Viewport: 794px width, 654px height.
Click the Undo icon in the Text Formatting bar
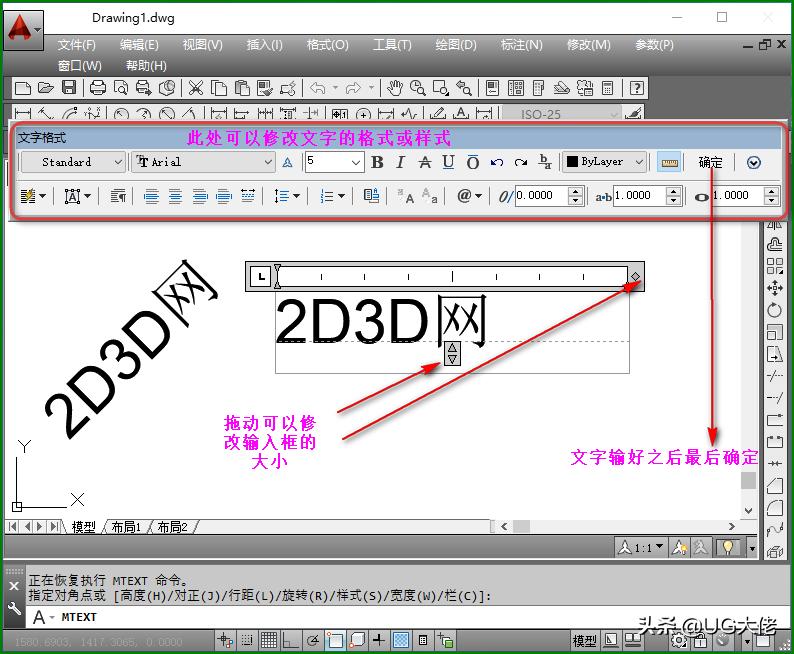coord(497,162)
